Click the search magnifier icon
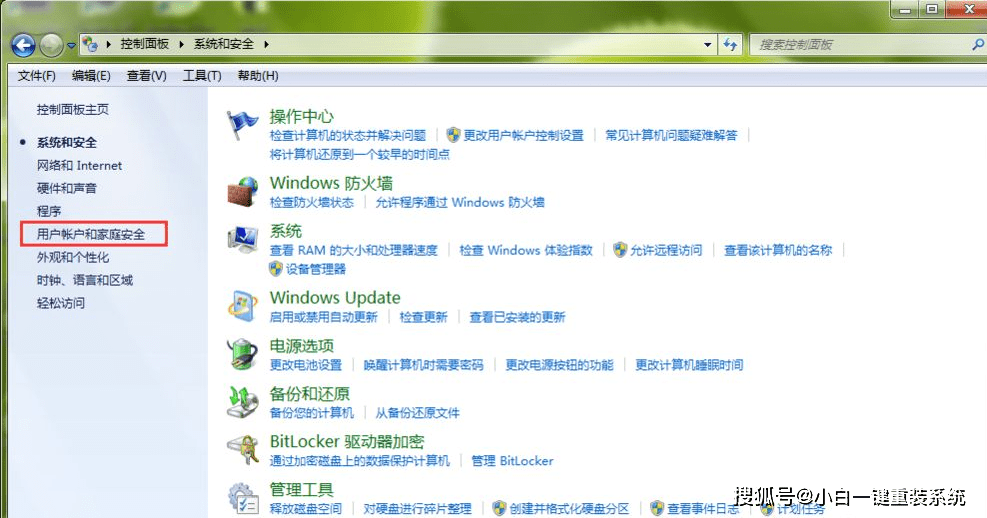 pyautogui.click(x=978, y=45)
